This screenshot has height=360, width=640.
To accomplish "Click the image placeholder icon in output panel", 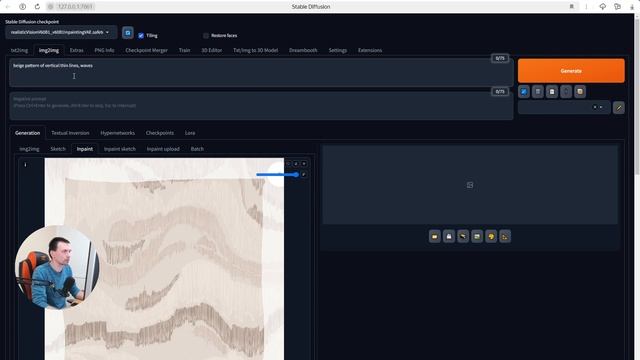I will (x=470, y=185).
